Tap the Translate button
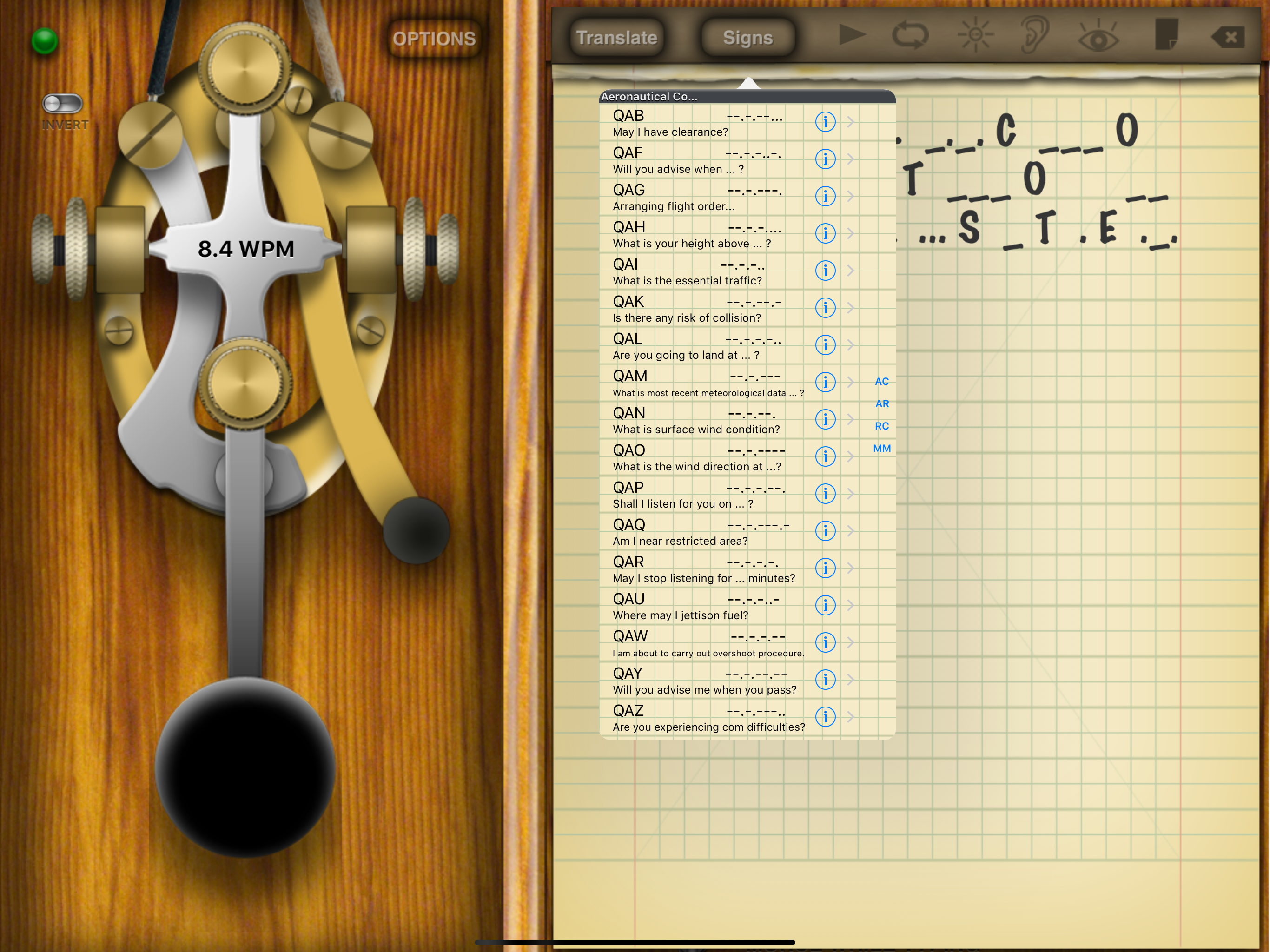The width and height of the screenshot is (1270, 952). (x=616, y=38)
